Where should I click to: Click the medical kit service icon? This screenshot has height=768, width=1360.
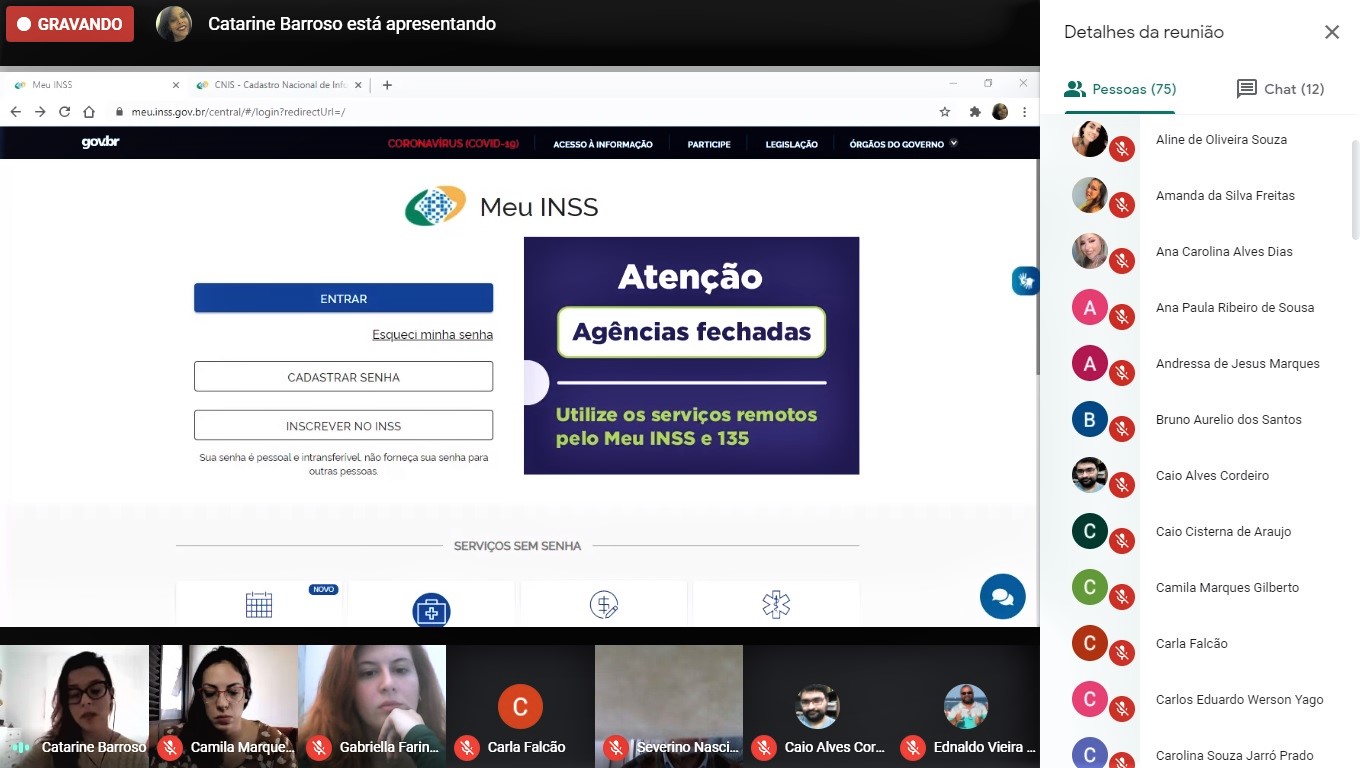pos(431,610)
